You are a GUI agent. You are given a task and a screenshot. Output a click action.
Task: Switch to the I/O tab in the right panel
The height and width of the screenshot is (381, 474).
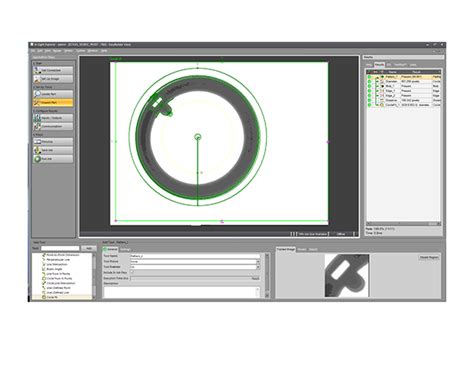tap(389, 65)
